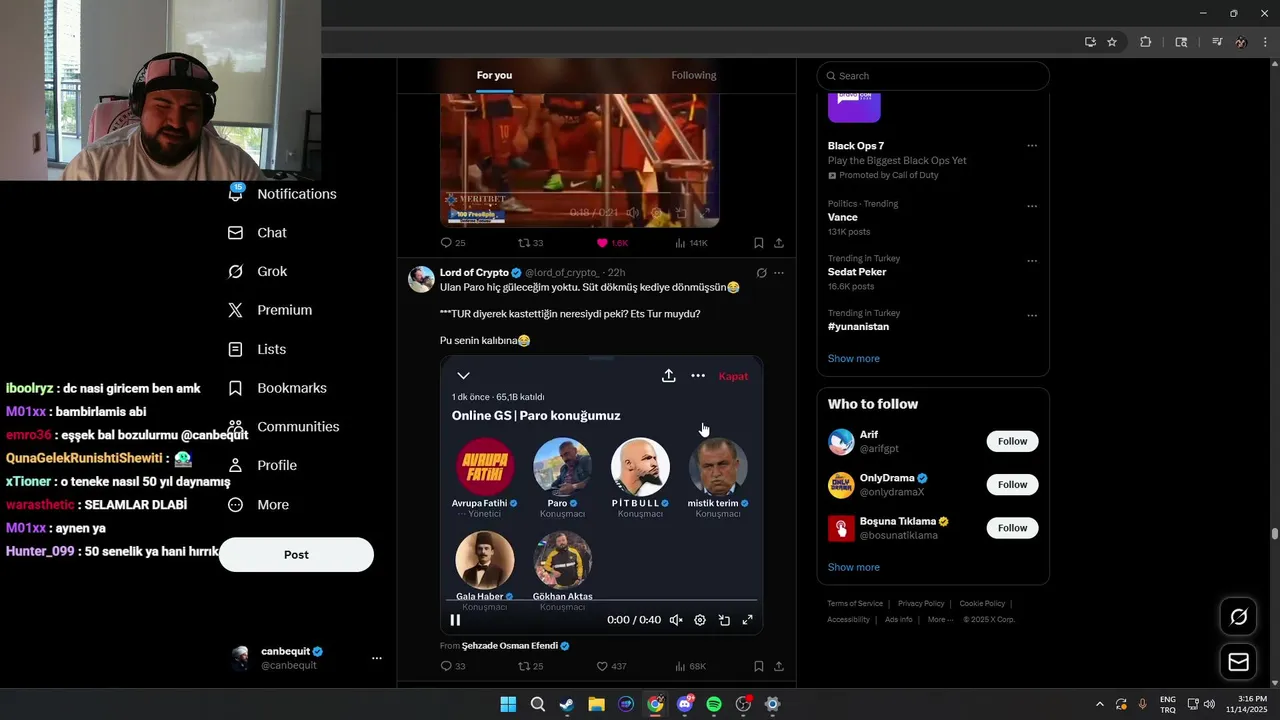Open Chrome Extensions puzzle icon
The image size is (1280, 720).
click(1146, 42)
